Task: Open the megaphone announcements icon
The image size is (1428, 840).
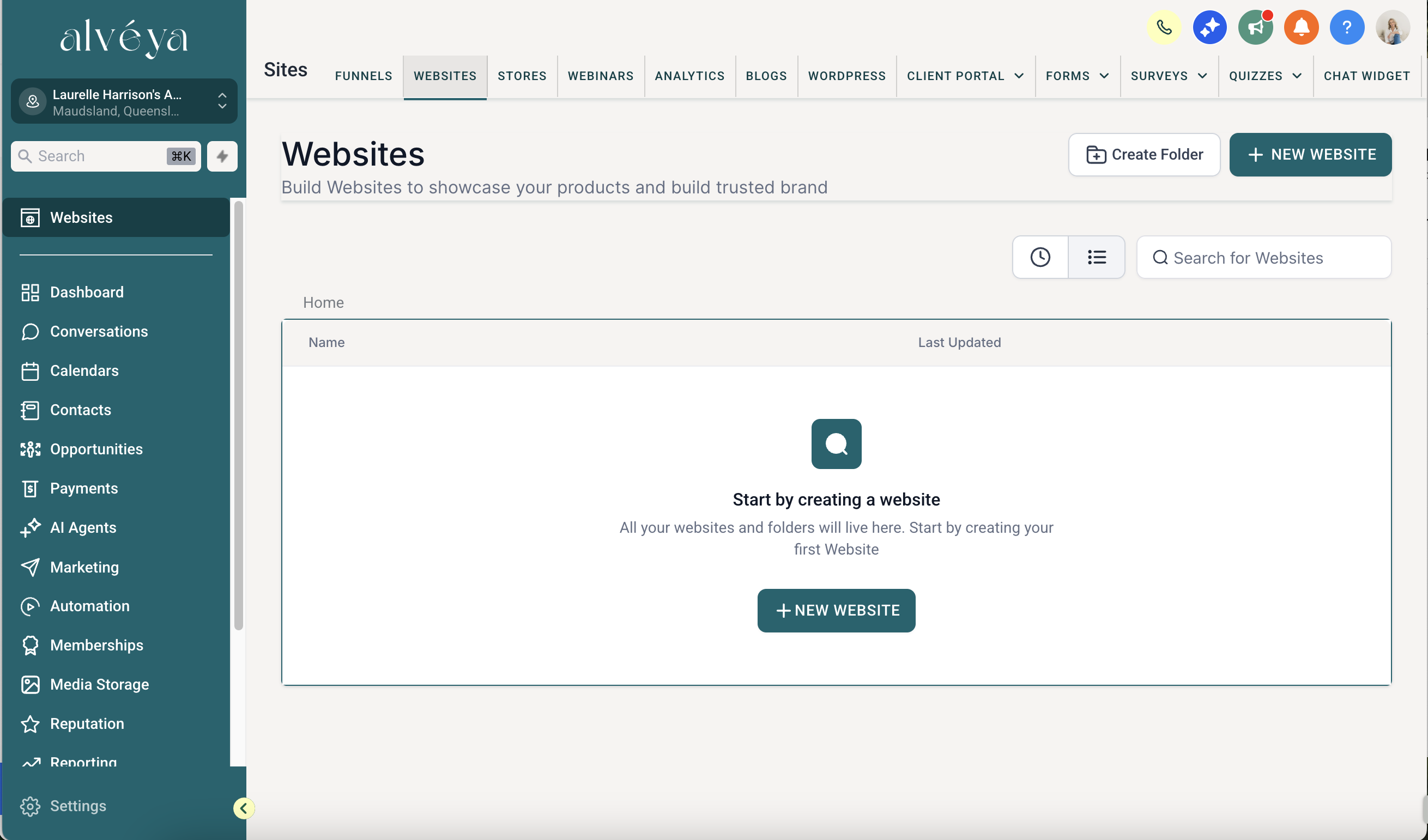Action: point(1256,27)
